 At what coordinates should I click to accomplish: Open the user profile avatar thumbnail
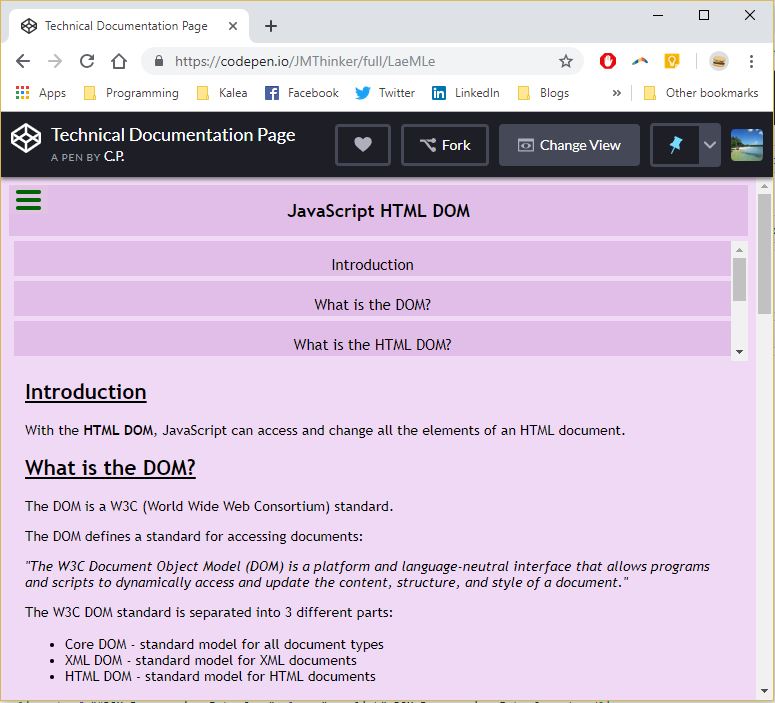click(x=747, y=145)
